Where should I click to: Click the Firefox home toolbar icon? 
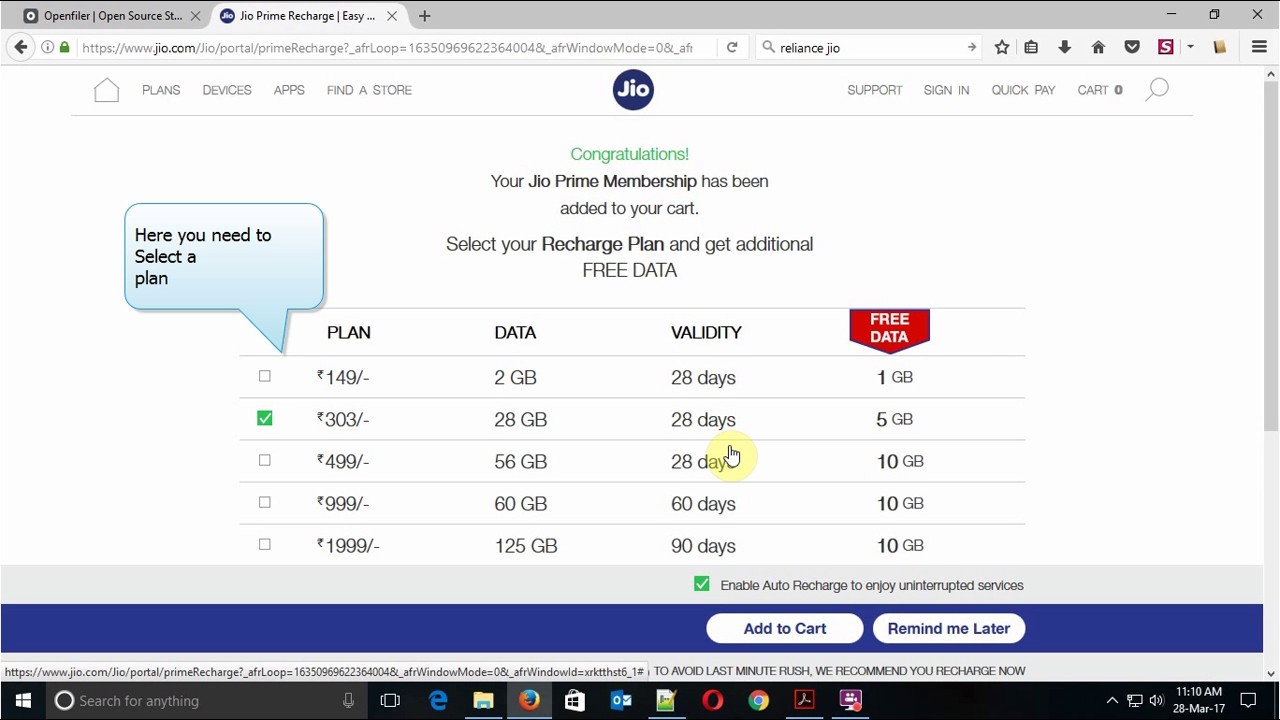pyautogui.click(x=1098, y=47)
